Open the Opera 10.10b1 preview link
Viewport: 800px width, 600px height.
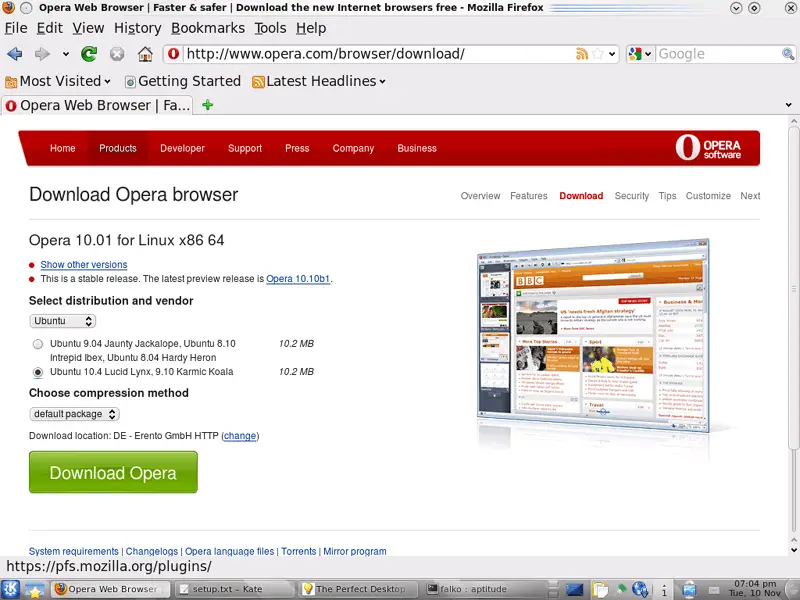click(298, 279)
